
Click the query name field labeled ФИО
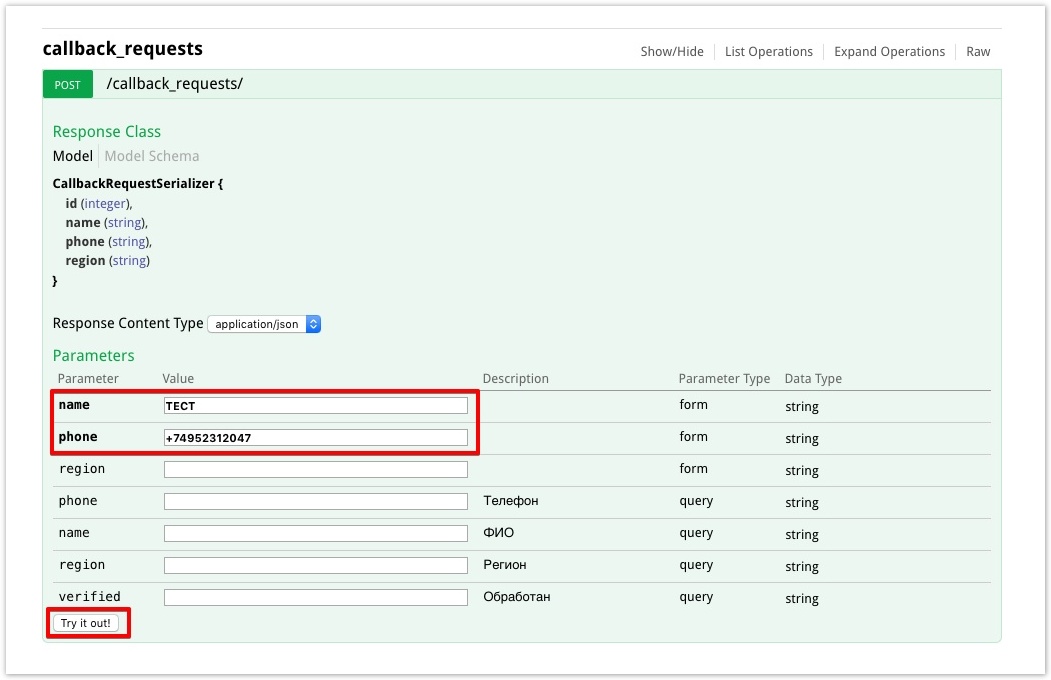(x=316, y=533)
